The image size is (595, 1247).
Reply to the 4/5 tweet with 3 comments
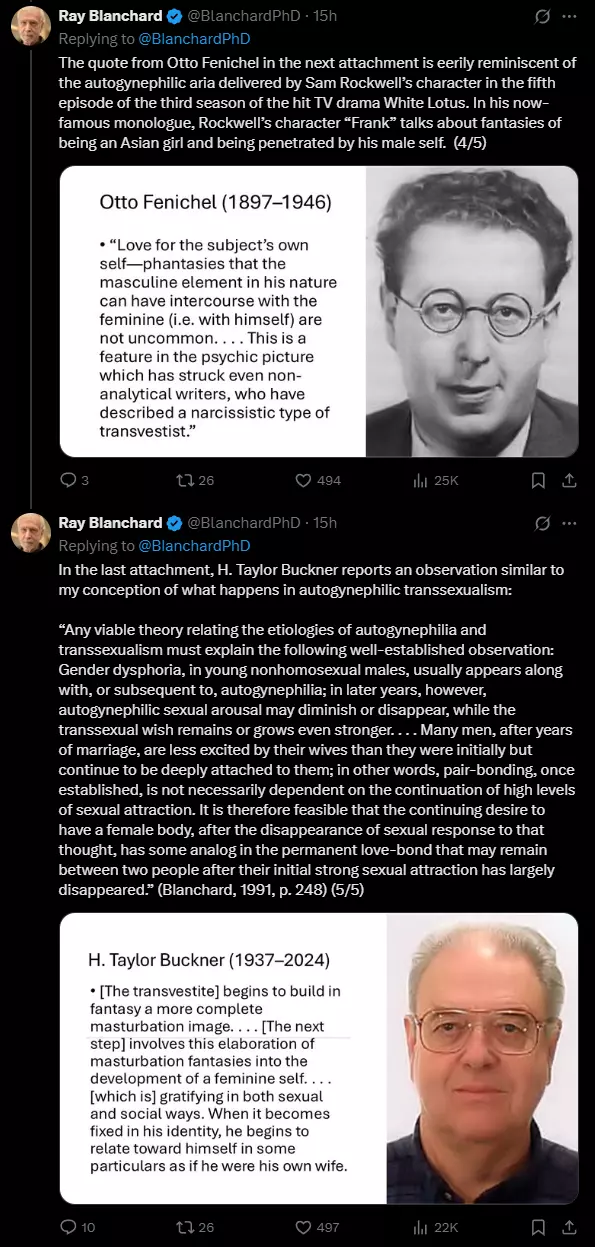(x=75, y=480)
